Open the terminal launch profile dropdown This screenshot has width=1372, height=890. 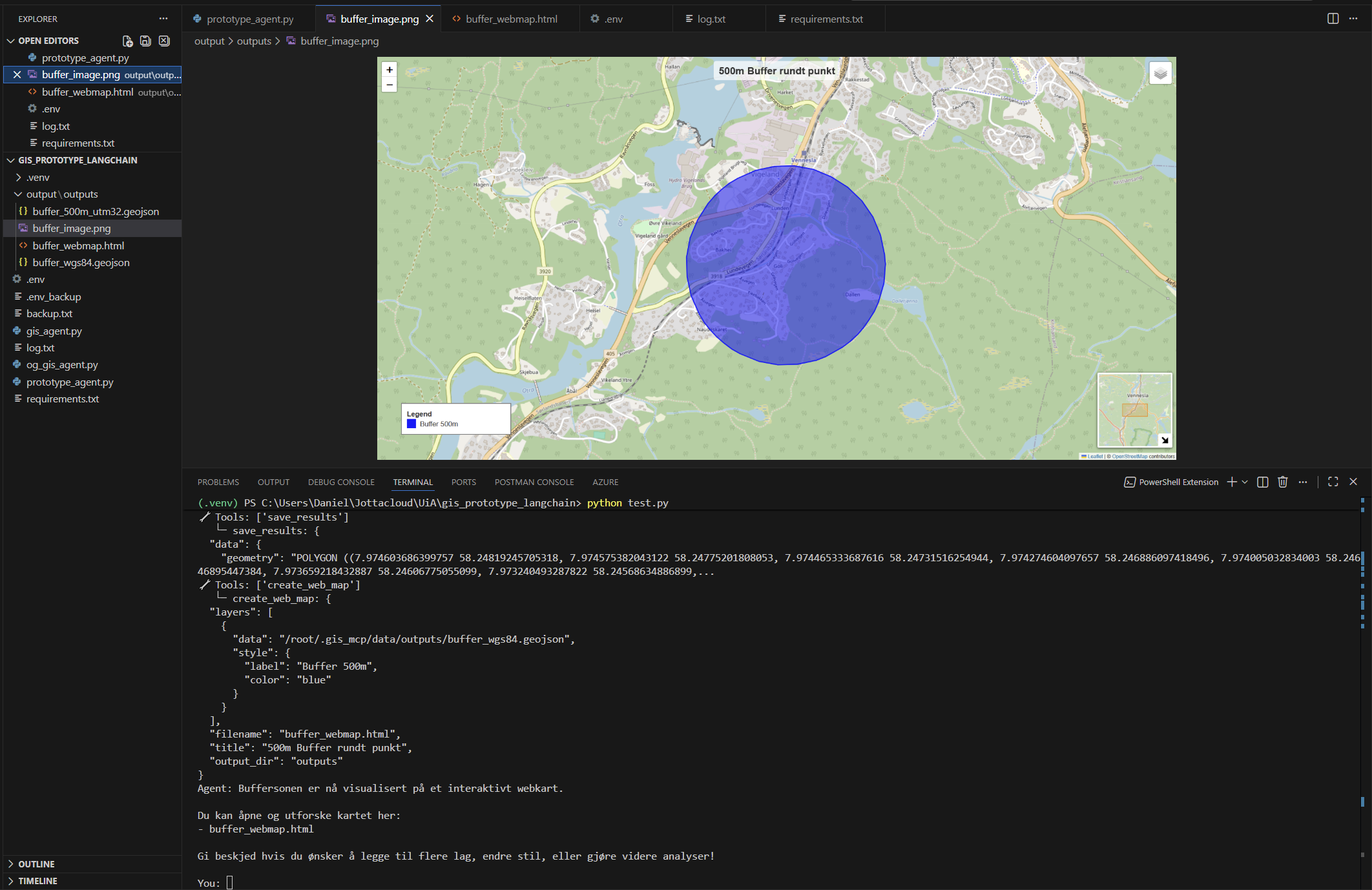1245,482
